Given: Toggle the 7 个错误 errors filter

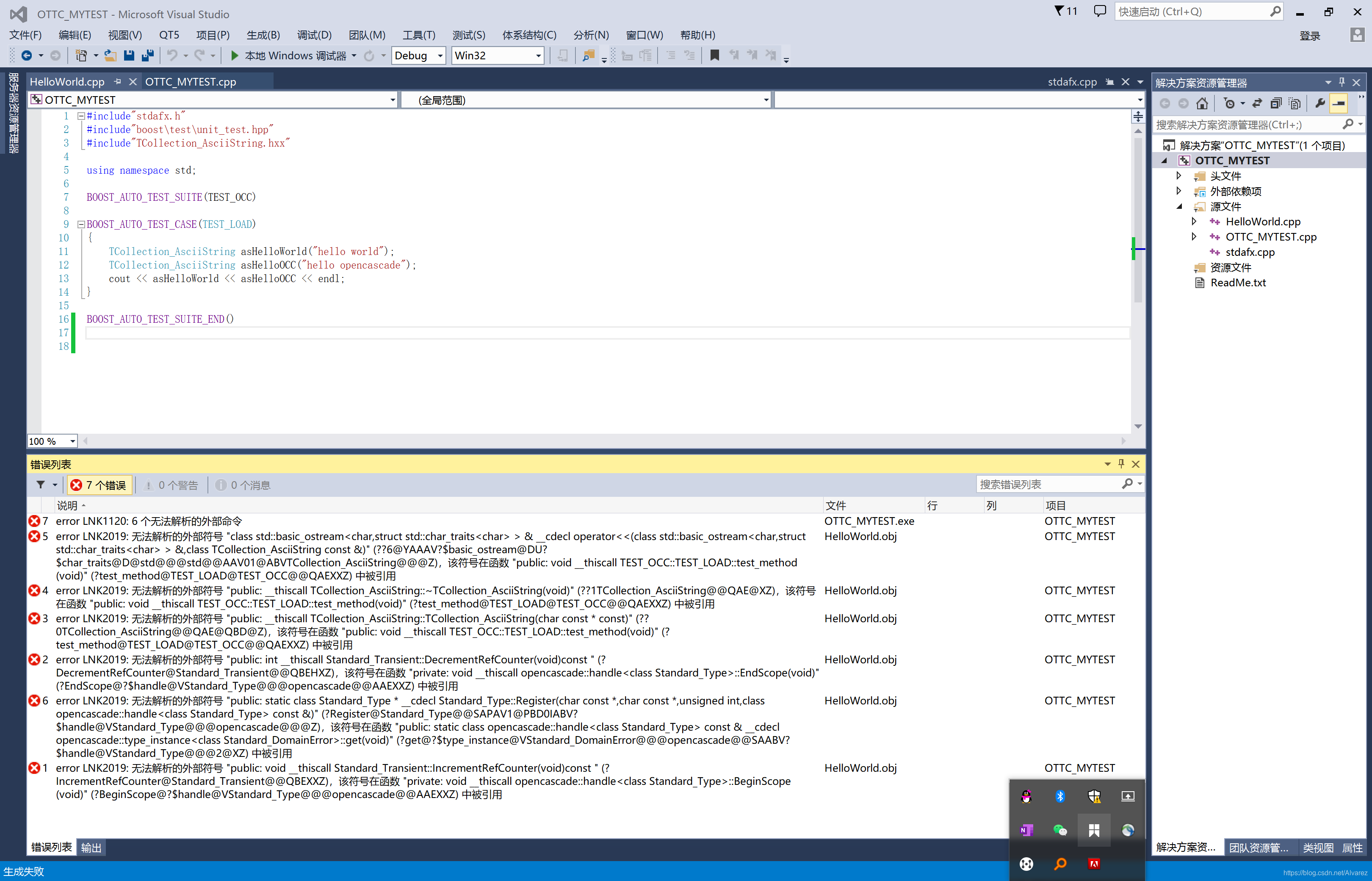Looking at the screenshot, I should pyautogui.click(x=100, y=485).
